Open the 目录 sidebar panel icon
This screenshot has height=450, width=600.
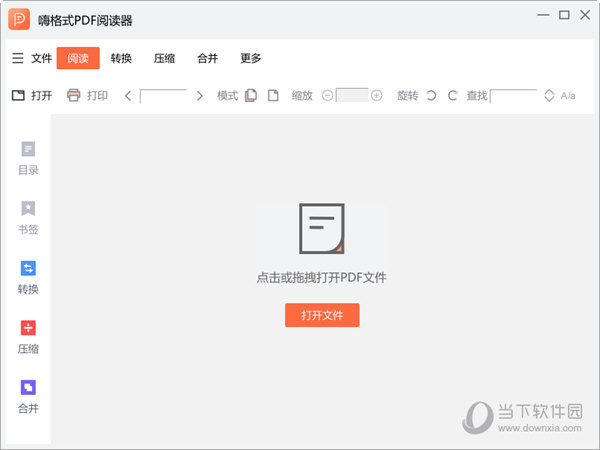coord(28,149)
